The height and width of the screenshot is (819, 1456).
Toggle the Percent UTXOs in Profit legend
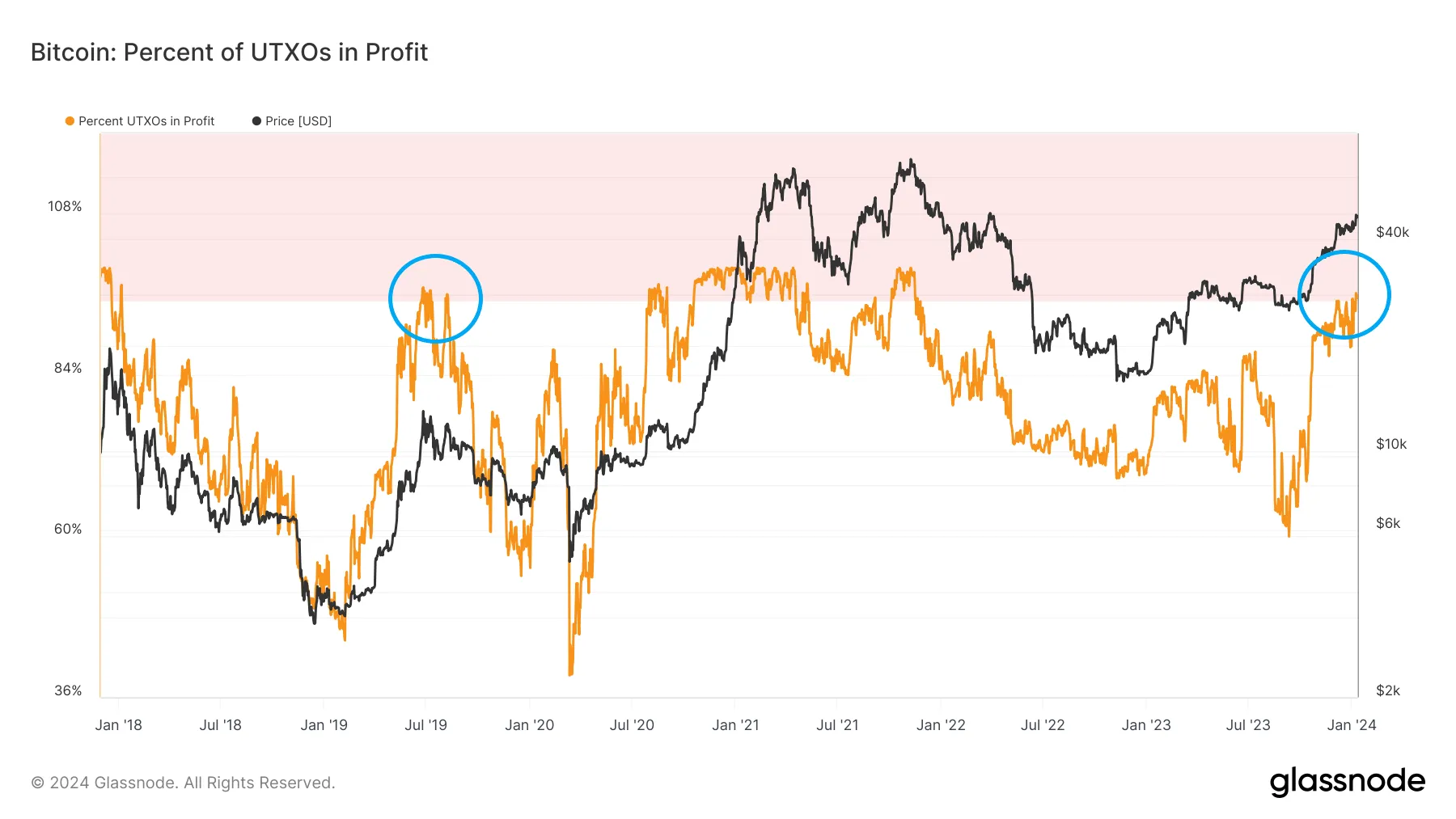(x=140, y=121)
